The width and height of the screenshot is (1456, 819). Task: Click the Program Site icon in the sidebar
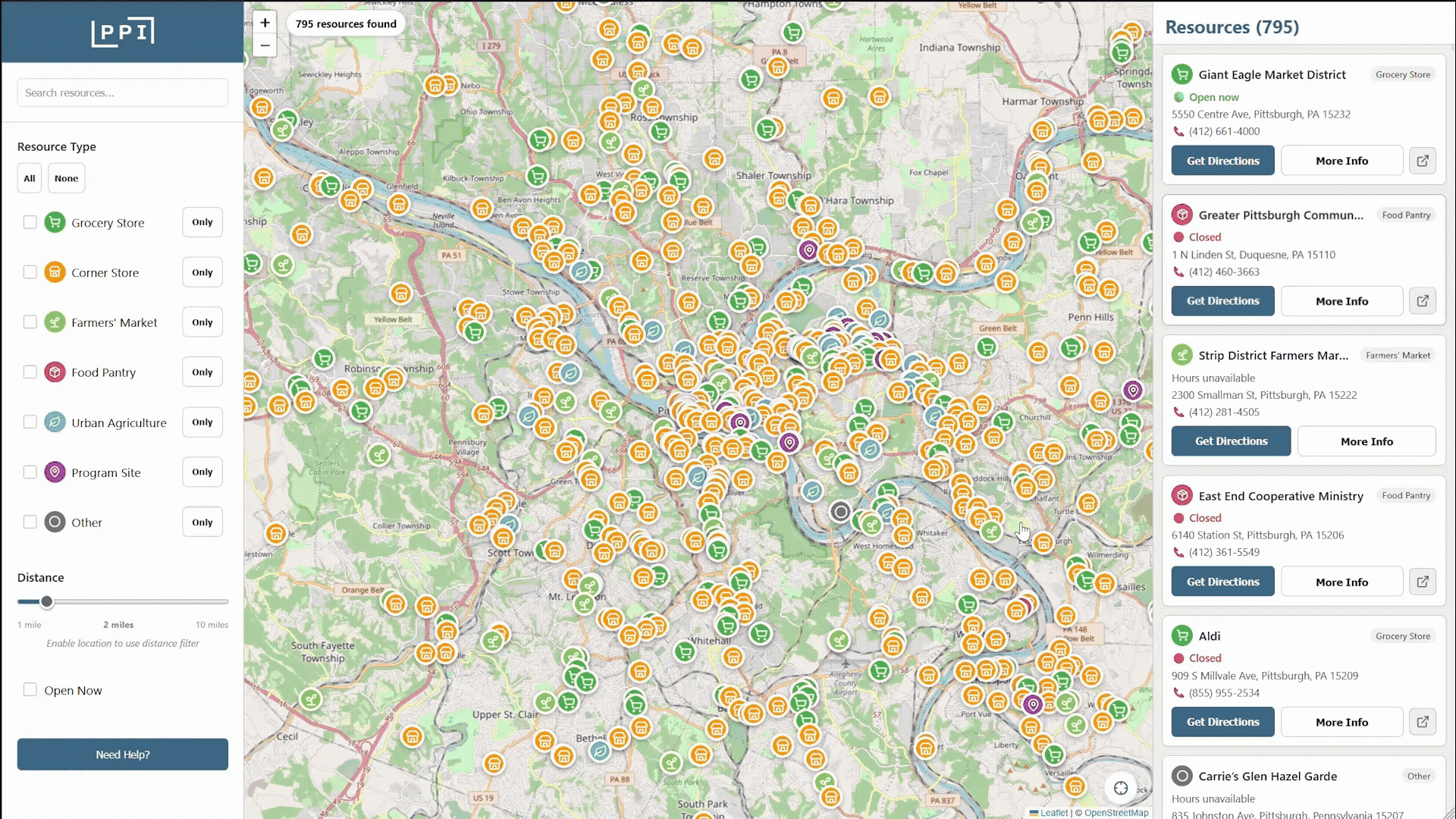point(55,472)
